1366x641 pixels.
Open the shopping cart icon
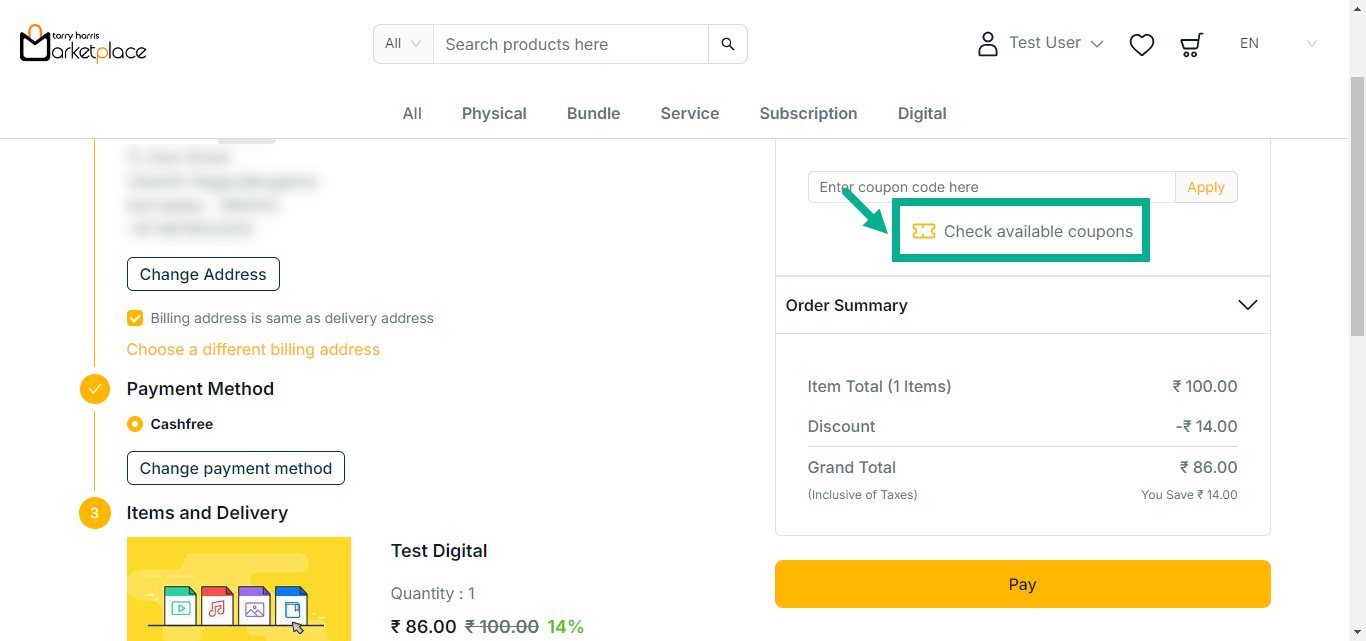click(1190, 45)
